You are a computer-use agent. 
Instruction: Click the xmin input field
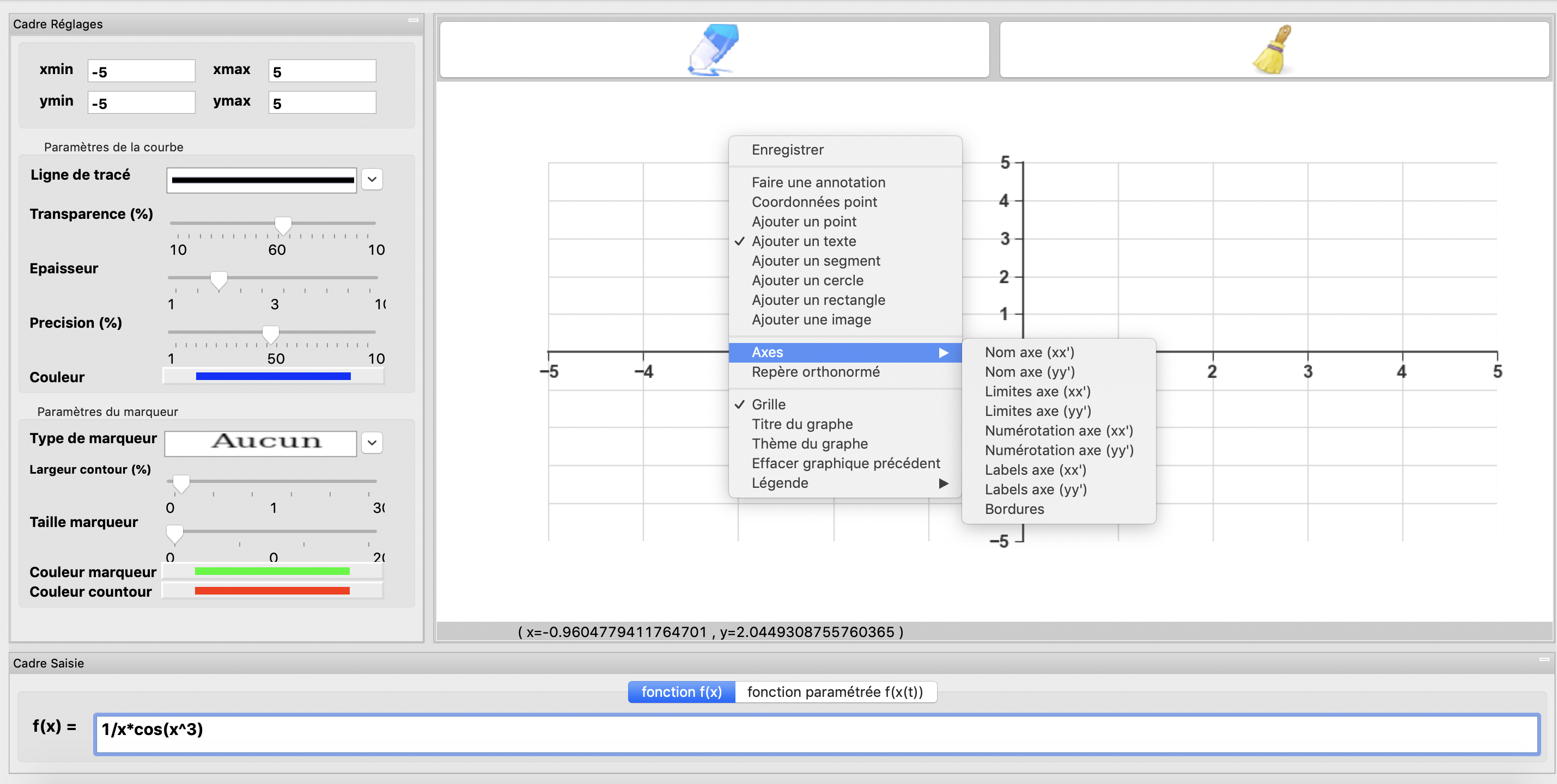click(142, 71)
